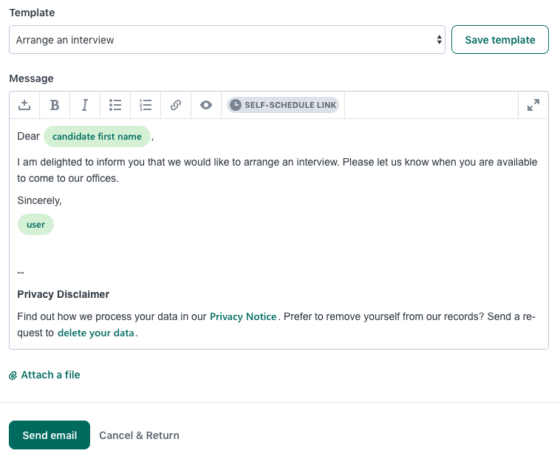
Task: Attach a file to the email
Action: coord(45,375)
